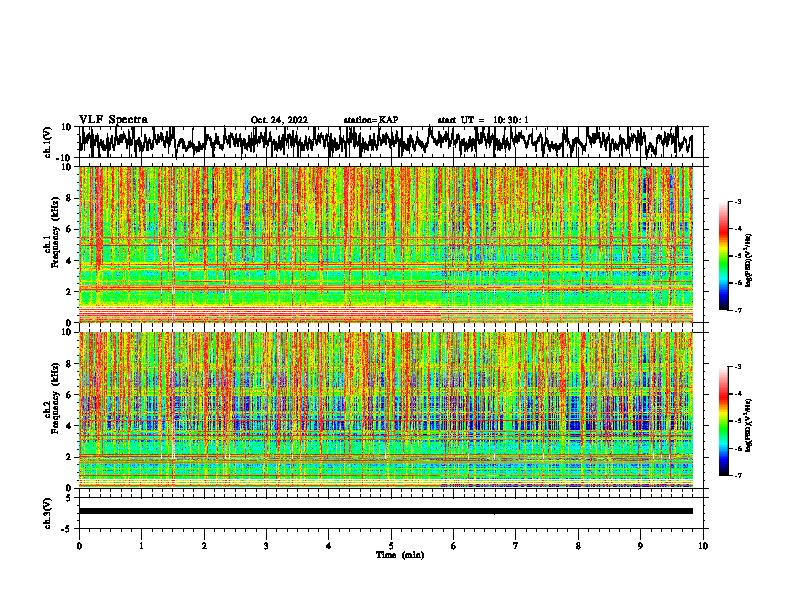Click the ch.1 frequency spectrogram panel
Image resolution: width=792 pixels, height=612 pixels.
pos(386,244)
